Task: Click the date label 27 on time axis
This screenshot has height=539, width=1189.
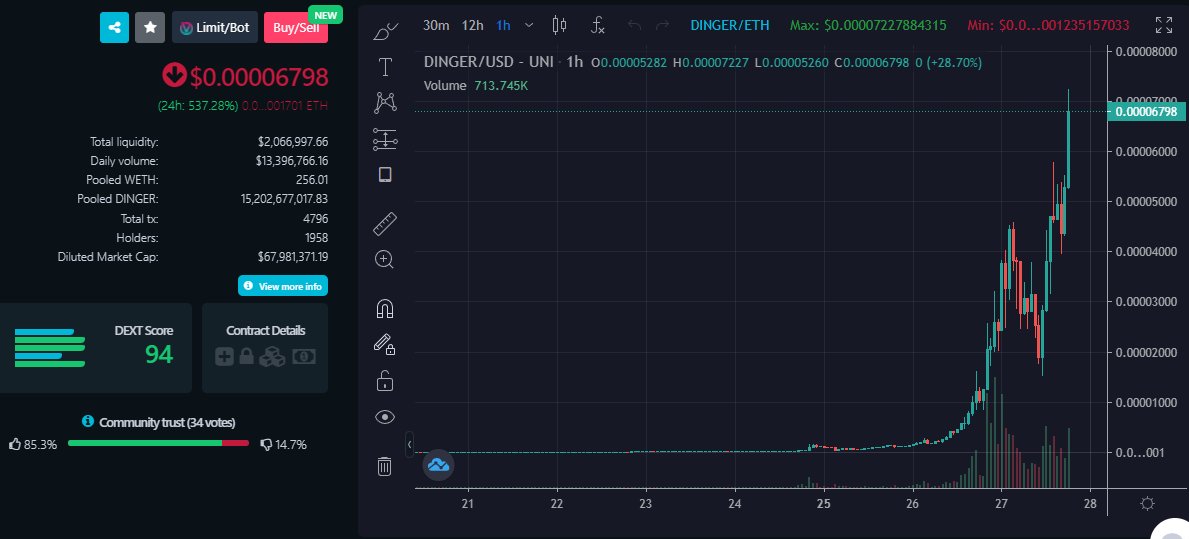Action: tap(1001, 503)
